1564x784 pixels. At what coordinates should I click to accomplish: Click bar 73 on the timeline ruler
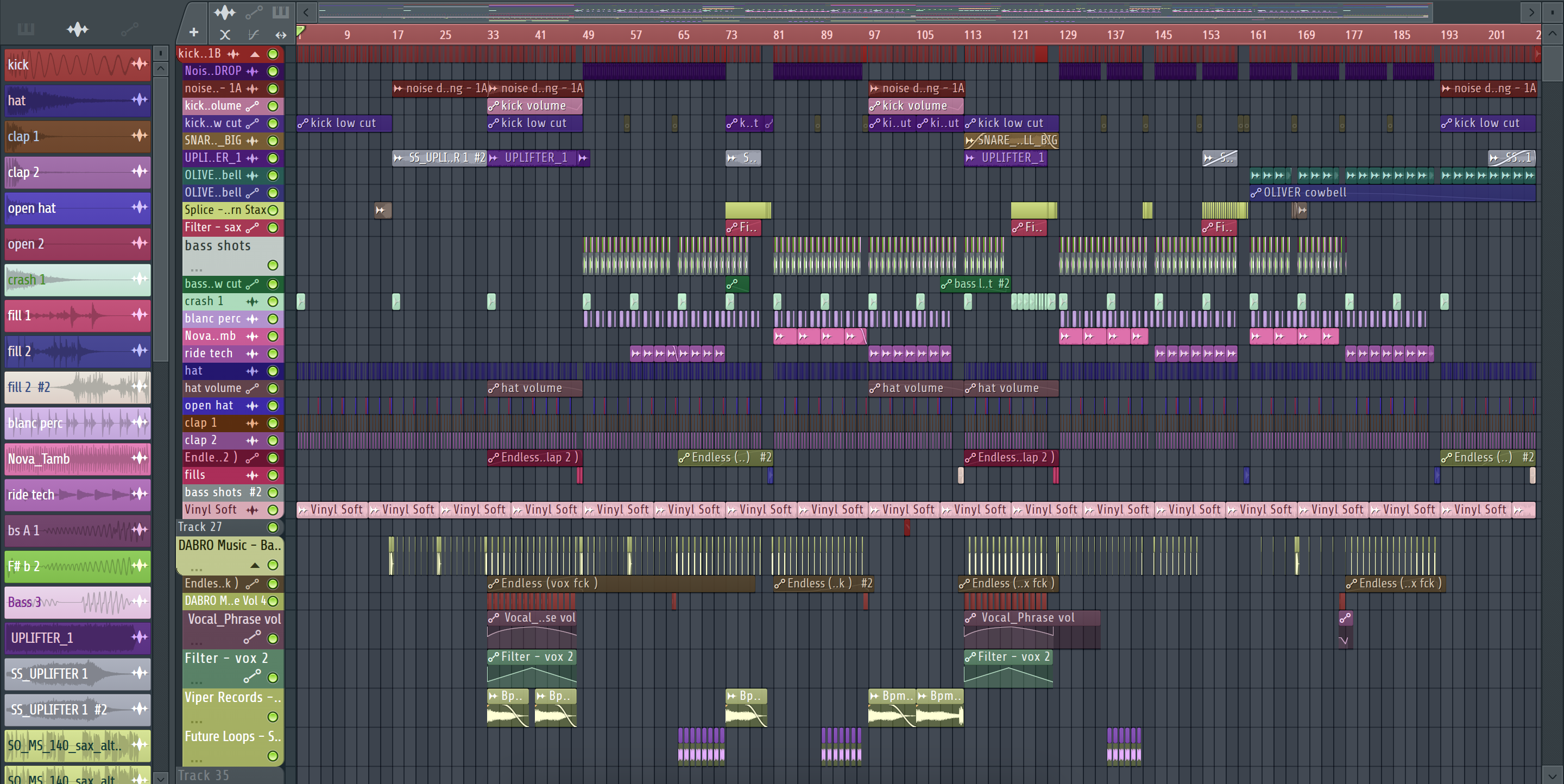(x=731, y=35)
